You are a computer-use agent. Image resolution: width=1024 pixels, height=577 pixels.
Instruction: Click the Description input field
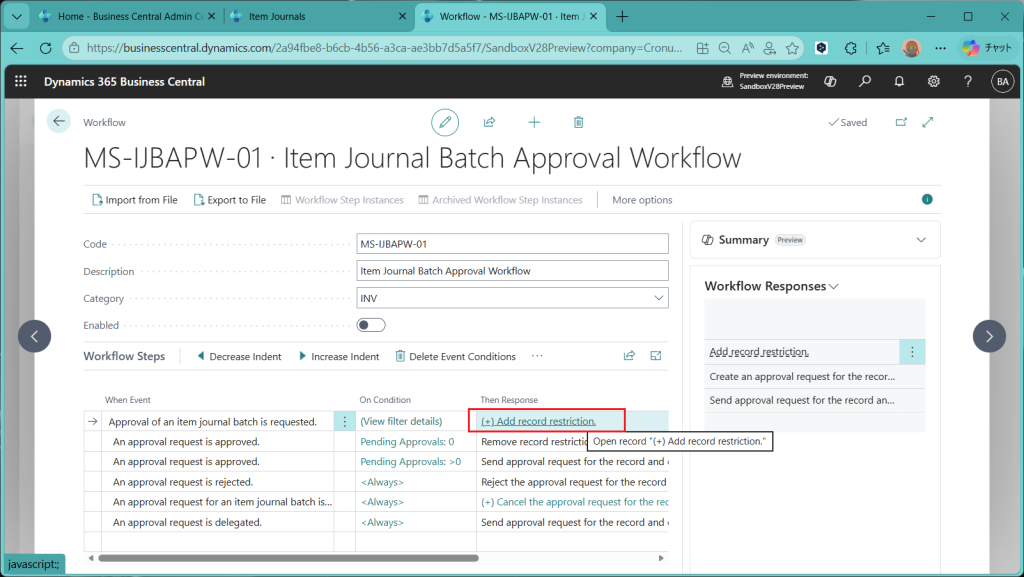tap(512, 271)
